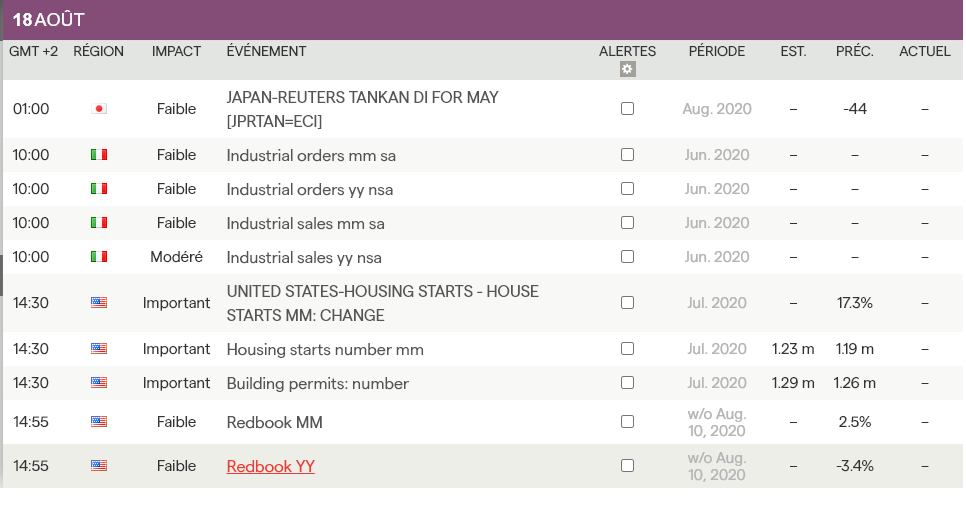Click the RÉGION column header
Image resolution: width=966 pixels, height=518 pixels.
tap(98, 51)
